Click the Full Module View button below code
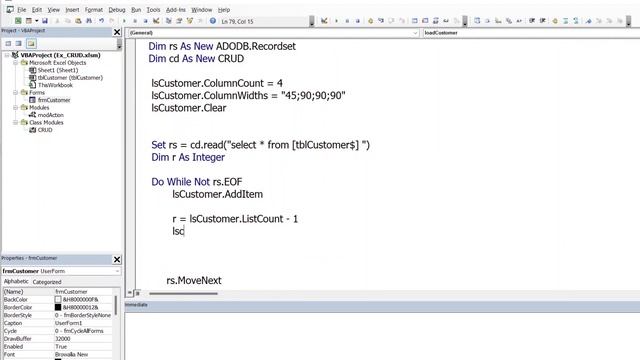Viewport: 640px width, 360px height. coord(138,293)
